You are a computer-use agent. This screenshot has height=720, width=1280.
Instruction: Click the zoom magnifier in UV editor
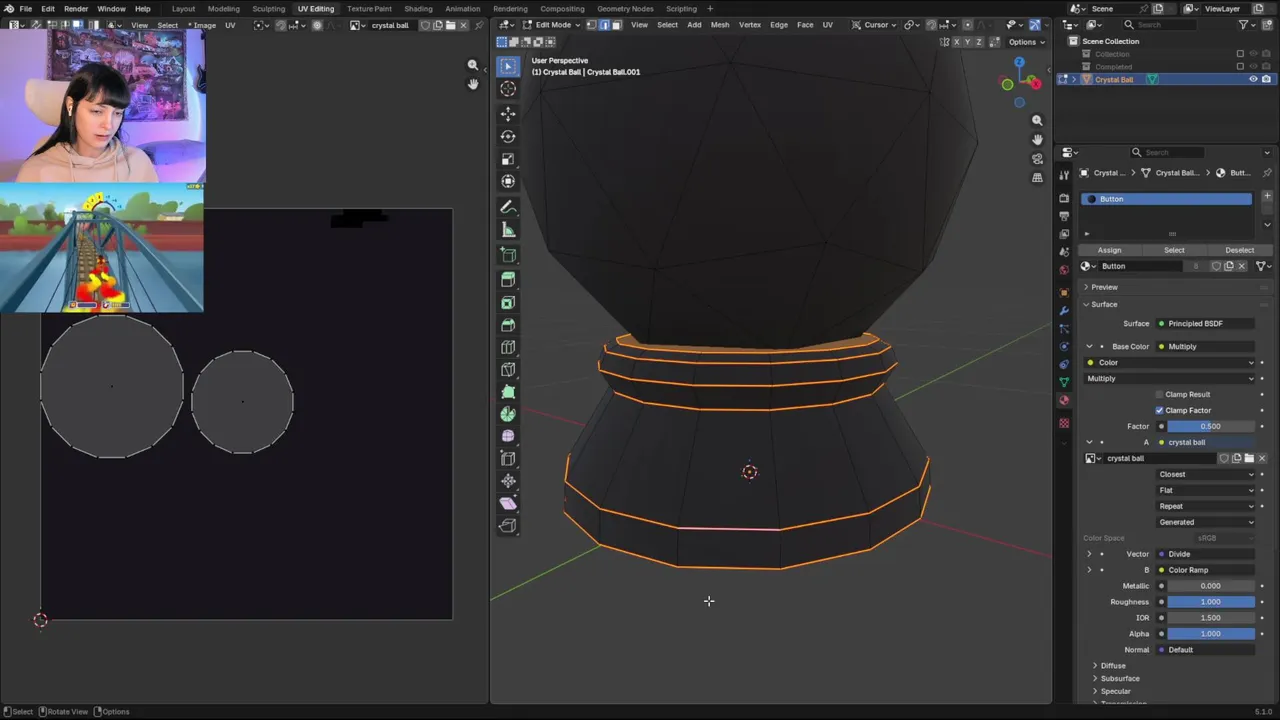pos(473,65)
